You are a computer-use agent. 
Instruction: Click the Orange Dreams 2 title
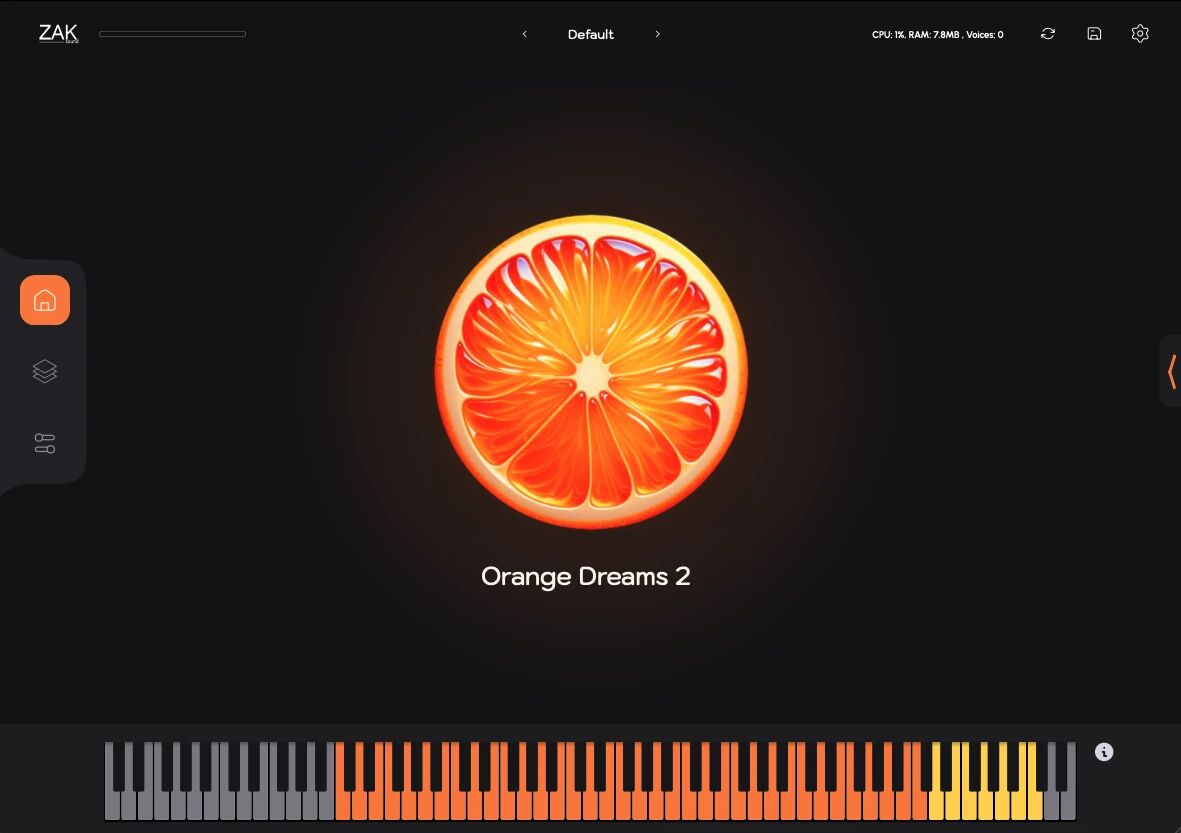[x=586, y=576]
